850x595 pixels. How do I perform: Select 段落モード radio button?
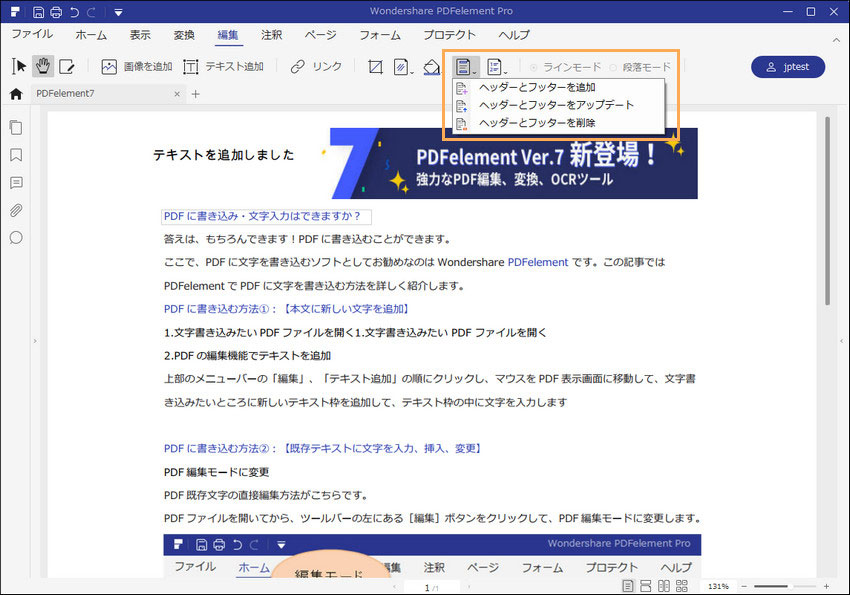pos(640,67)
